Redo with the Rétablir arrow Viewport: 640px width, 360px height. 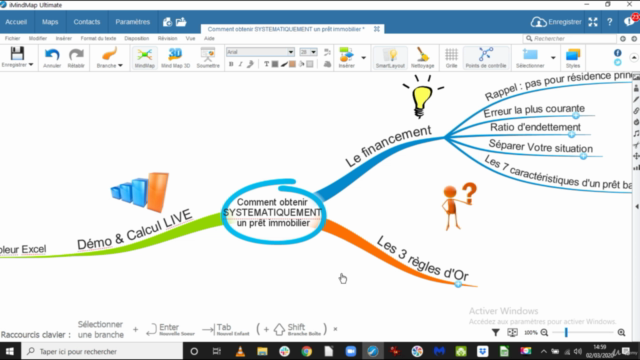click(x=76, y=54)
